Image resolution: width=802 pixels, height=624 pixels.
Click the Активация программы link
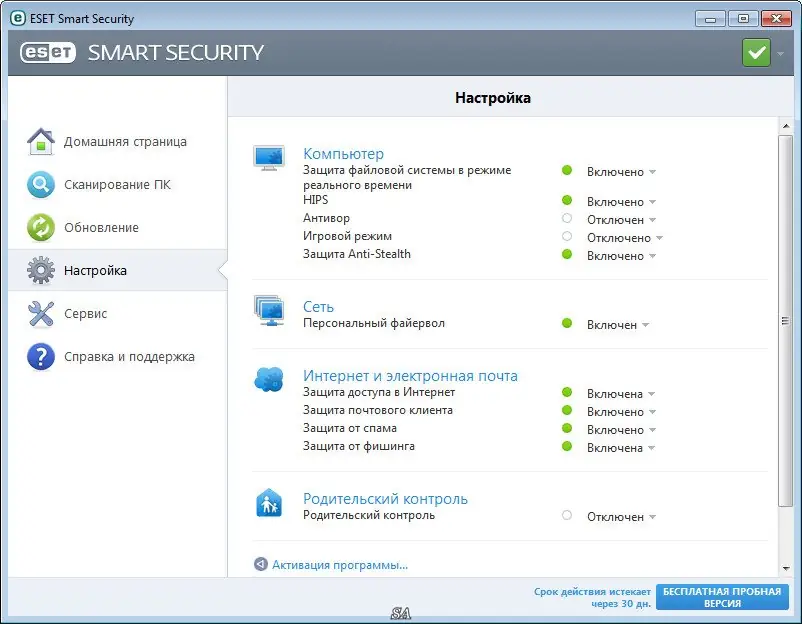pos(340,564)
